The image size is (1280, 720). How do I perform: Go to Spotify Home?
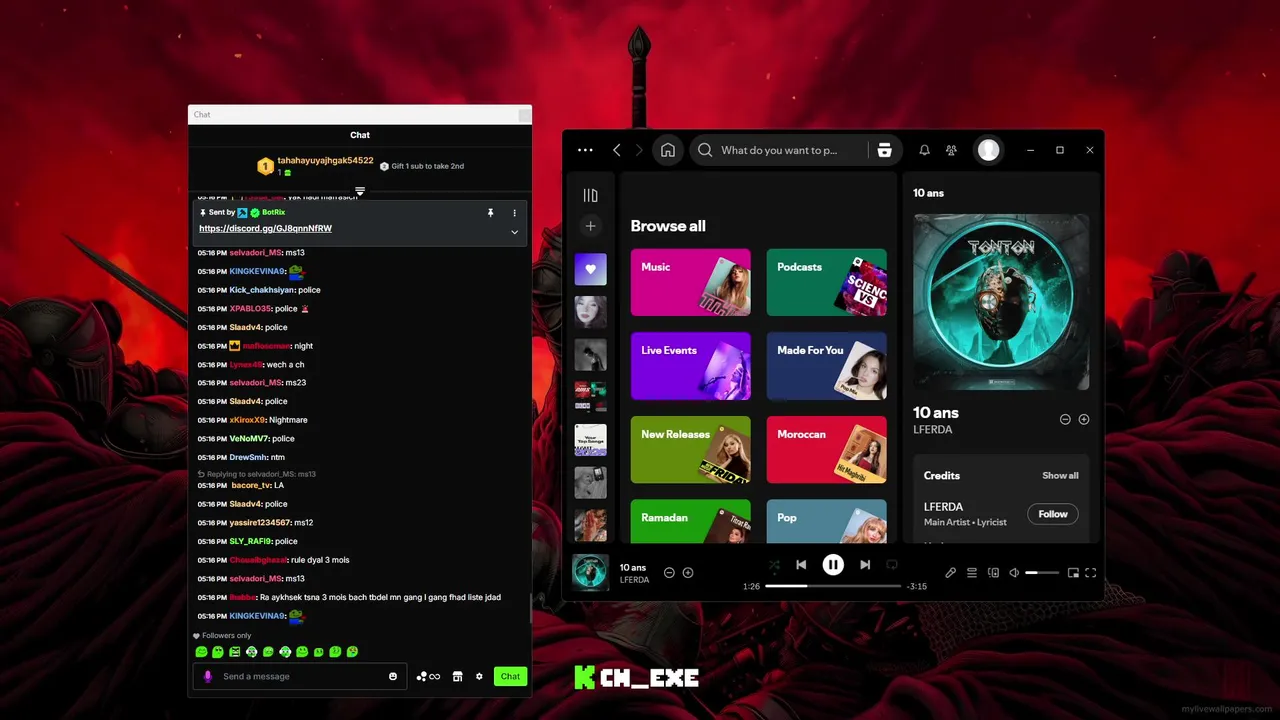668,150
